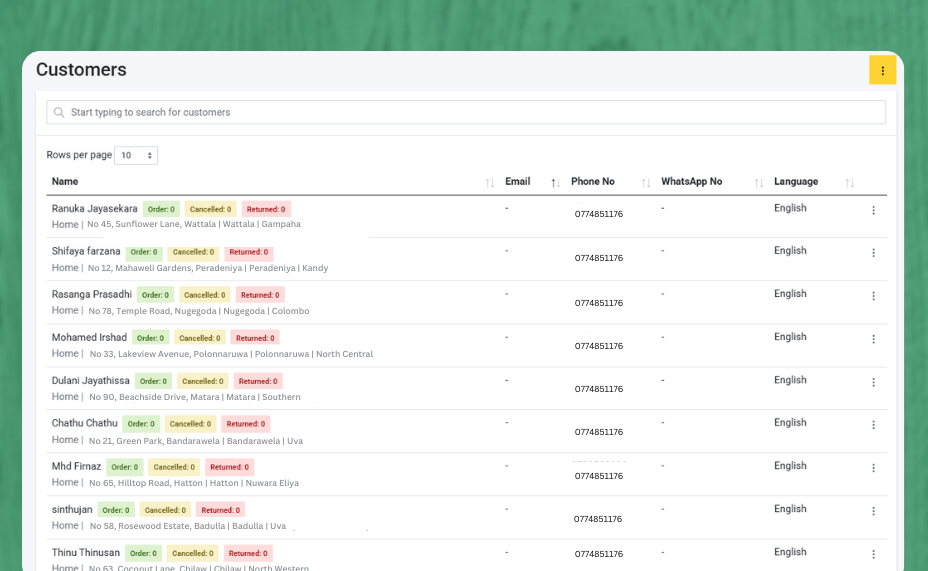
Task: Click Cancelled: 0 badge for Chathu Chathu
Action: tap(190, 424)
